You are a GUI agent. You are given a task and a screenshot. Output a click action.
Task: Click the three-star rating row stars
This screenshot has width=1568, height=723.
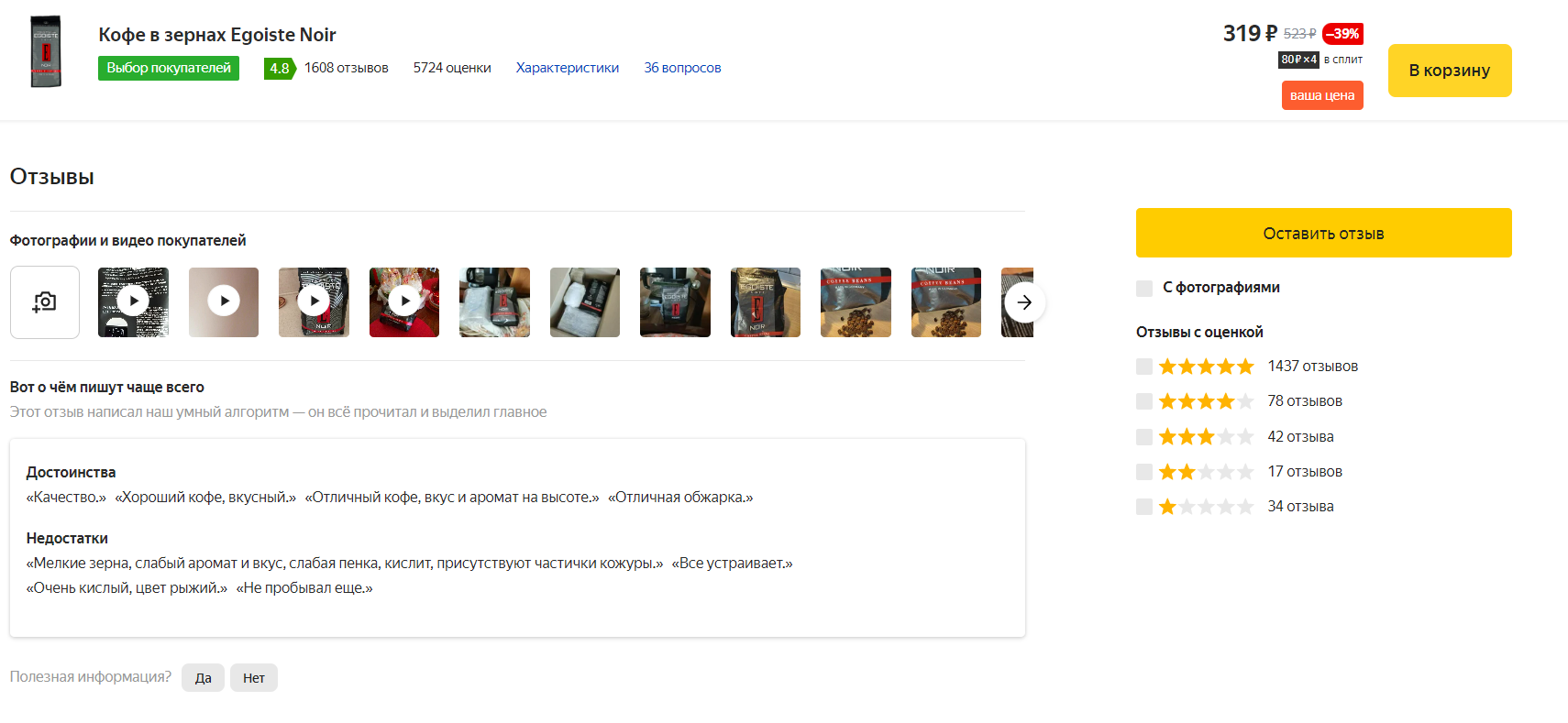pos(1206,437)
